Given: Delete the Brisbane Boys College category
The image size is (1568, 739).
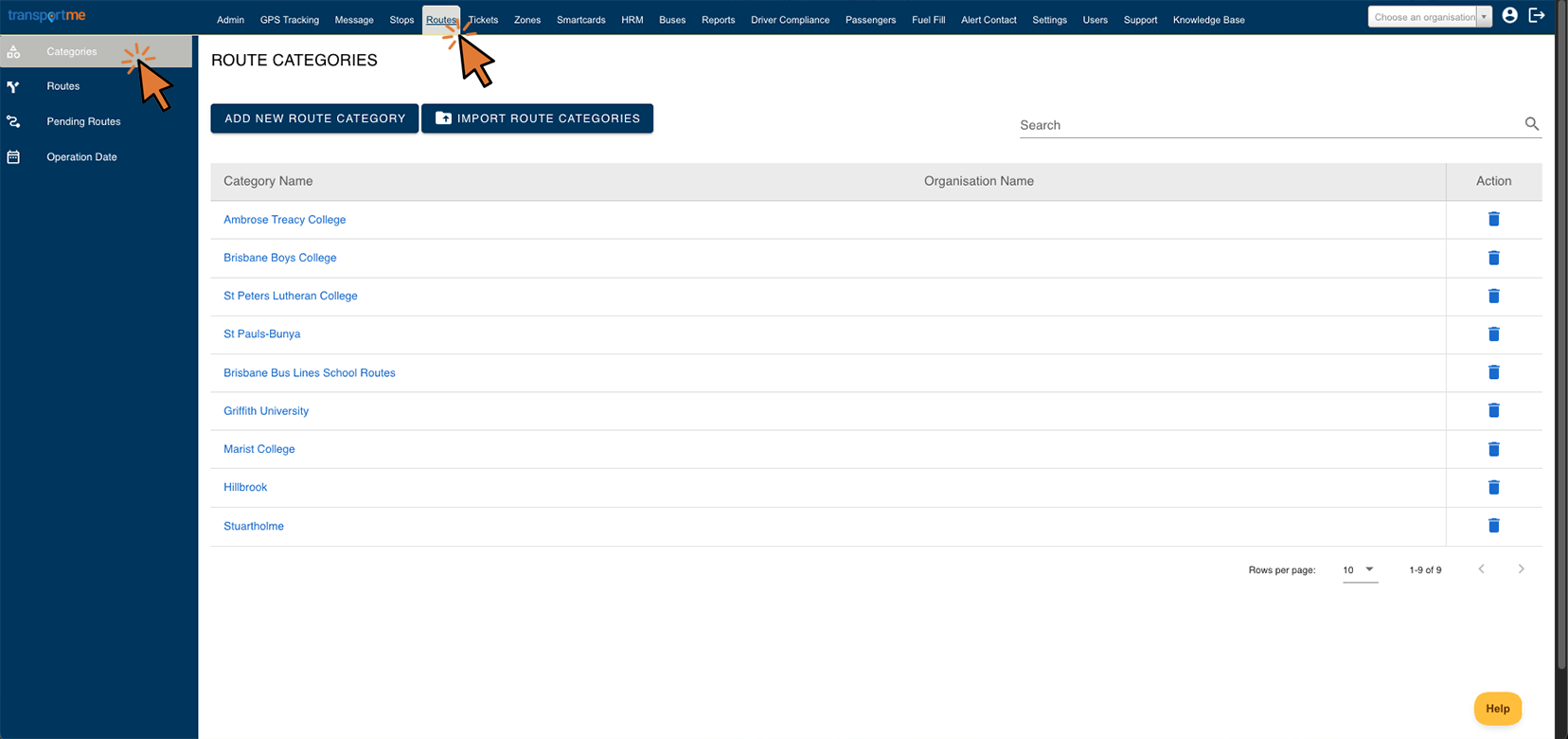Looking at the screenshot, I should click(x=1493, y=258).
